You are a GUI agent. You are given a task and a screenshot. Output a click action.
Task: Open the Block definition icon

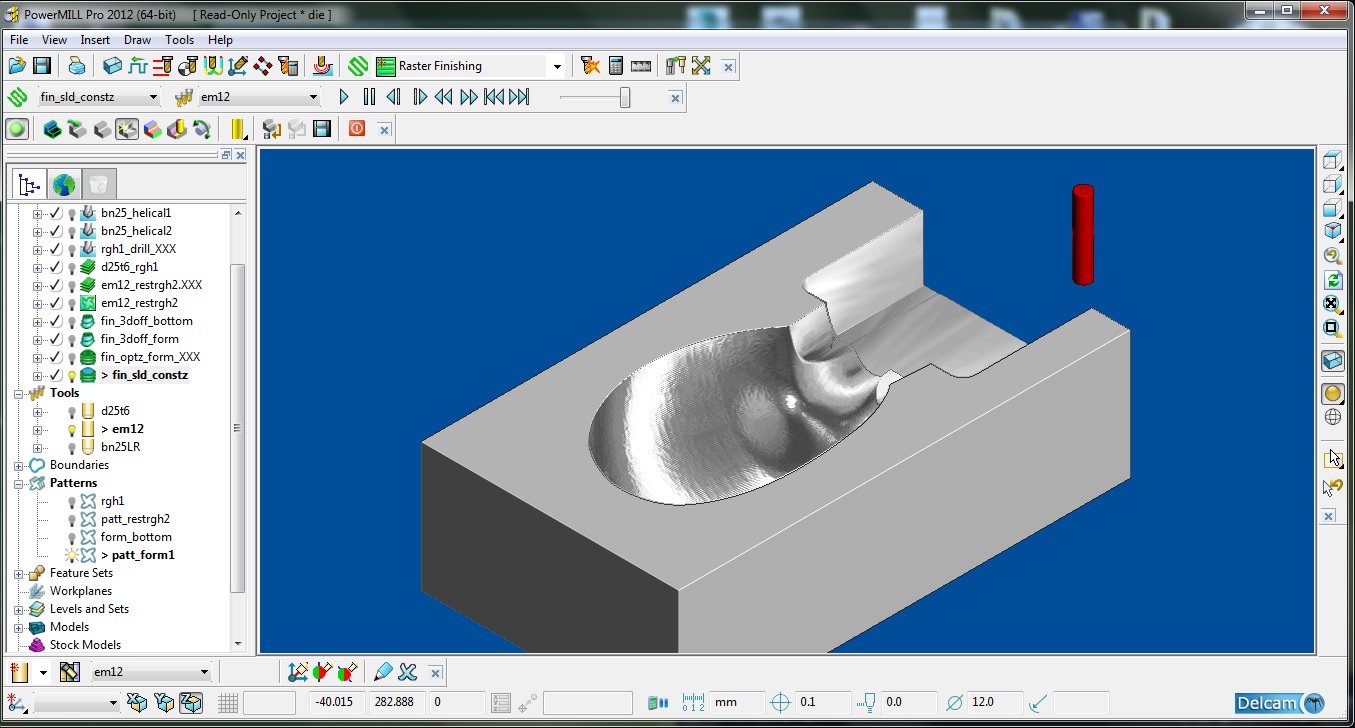(113, 66)
